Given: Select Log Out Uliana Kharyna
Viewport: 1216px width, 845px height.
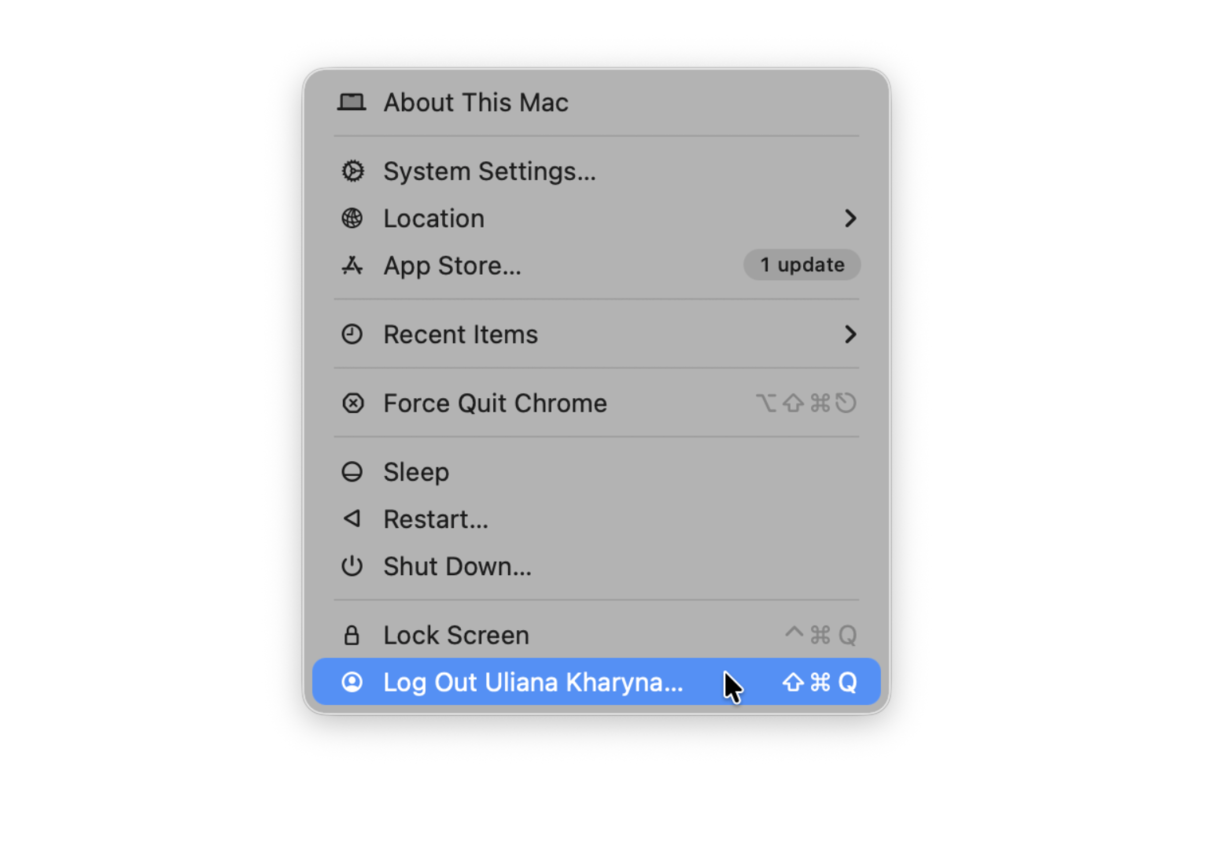Looking at the screenshot, I should (x=533, y=682).
